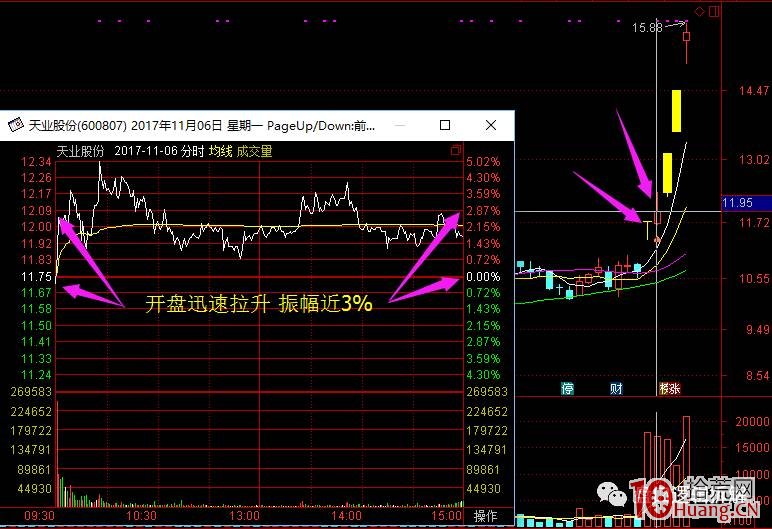Close the 天业股份 intraday popup window
The image size is (772, 529).
point(490,126)
